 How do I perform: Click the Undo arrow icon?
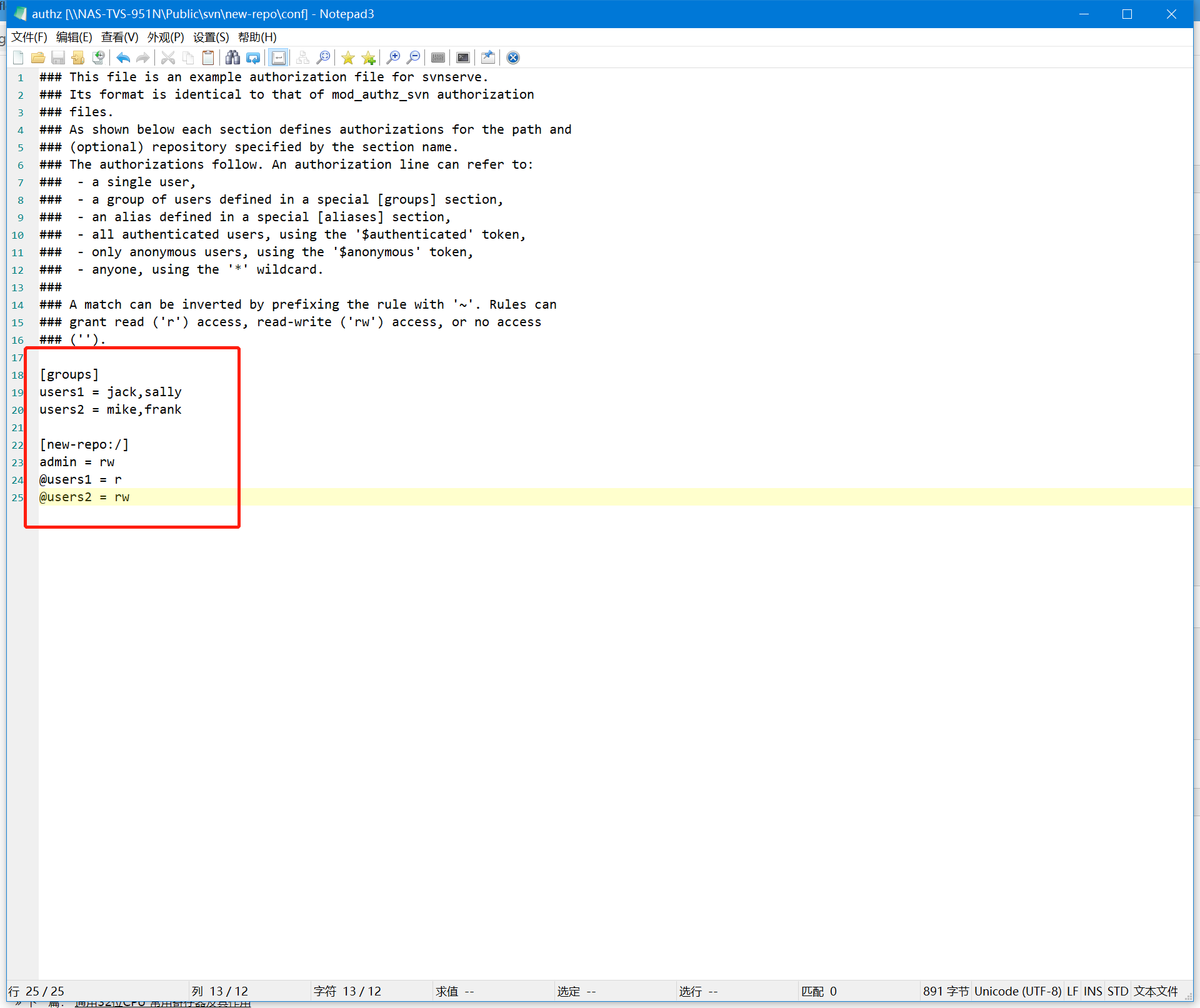[123, 58]
